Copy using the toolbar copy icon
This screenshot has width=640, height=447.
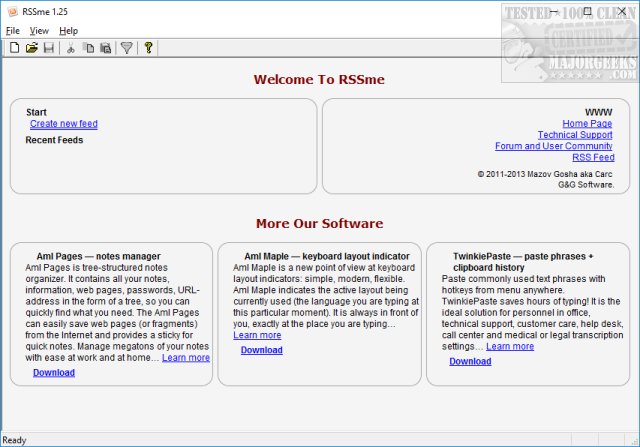coord(89,48)
